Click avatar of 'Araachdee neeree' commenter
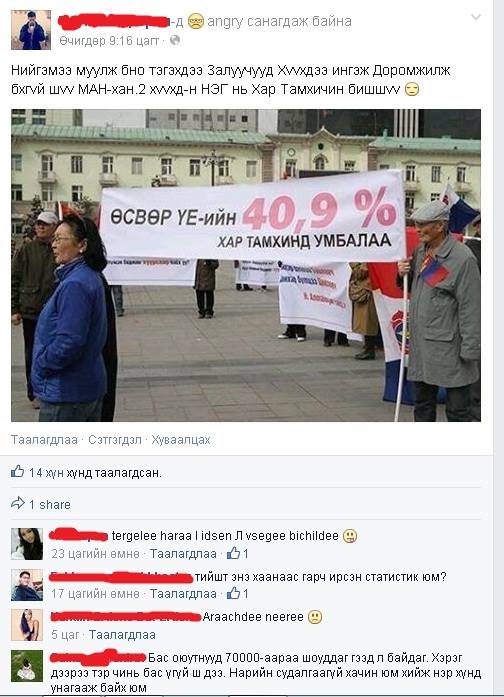Image resolution: width=504 pixels, height=697 pixels. [27, 625]
